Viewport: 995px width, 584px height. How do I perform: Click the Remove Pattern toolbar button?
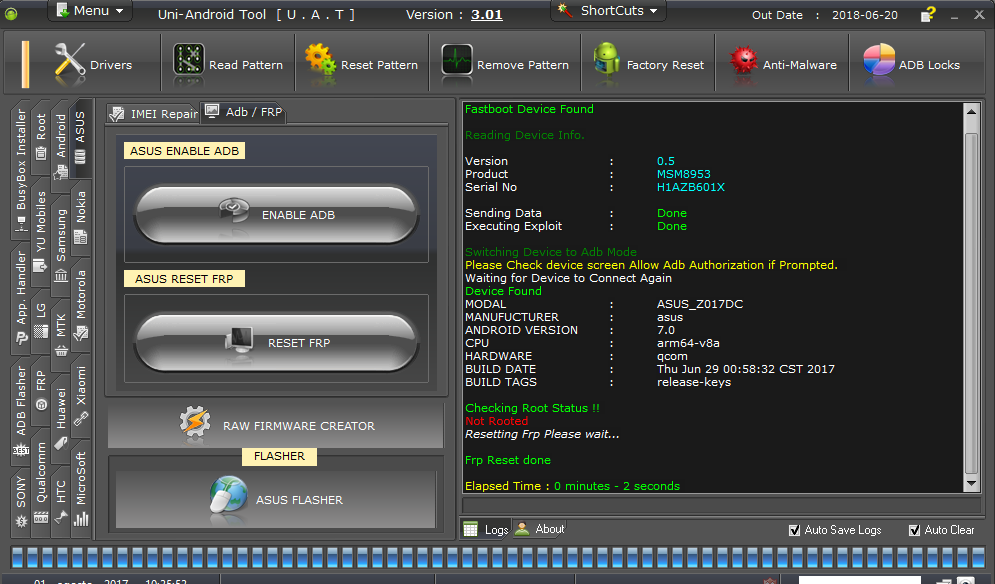click(504, 65)
